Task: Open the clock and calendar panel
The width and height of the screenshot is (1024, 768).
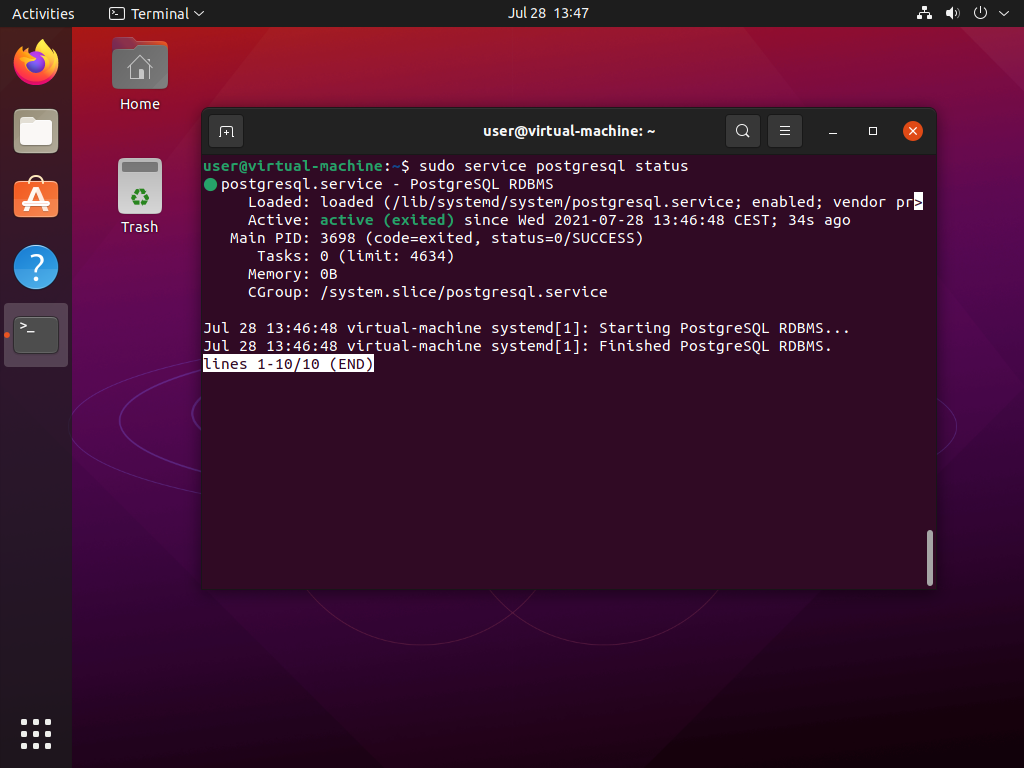Action: click(548, 14)
